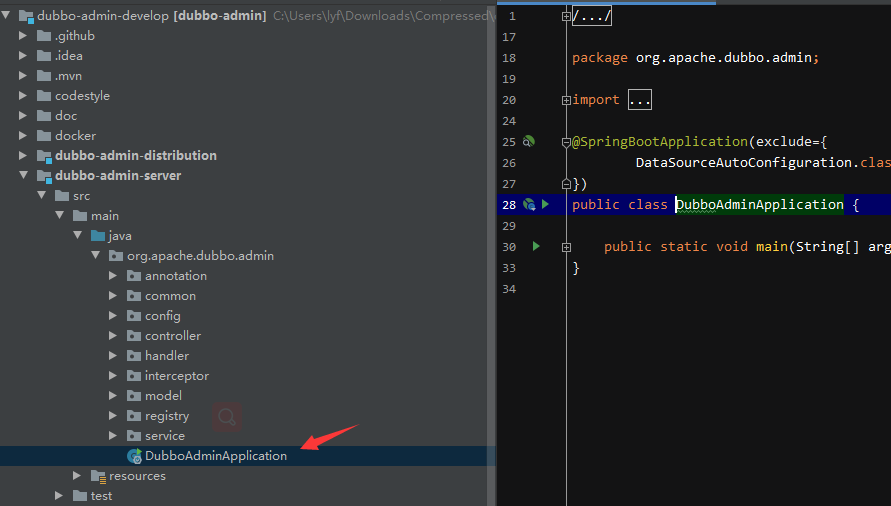Image resolution: width=891 pixels, height=506 pixels.
Task: Collapse the src folder
Action: point(41,195)
